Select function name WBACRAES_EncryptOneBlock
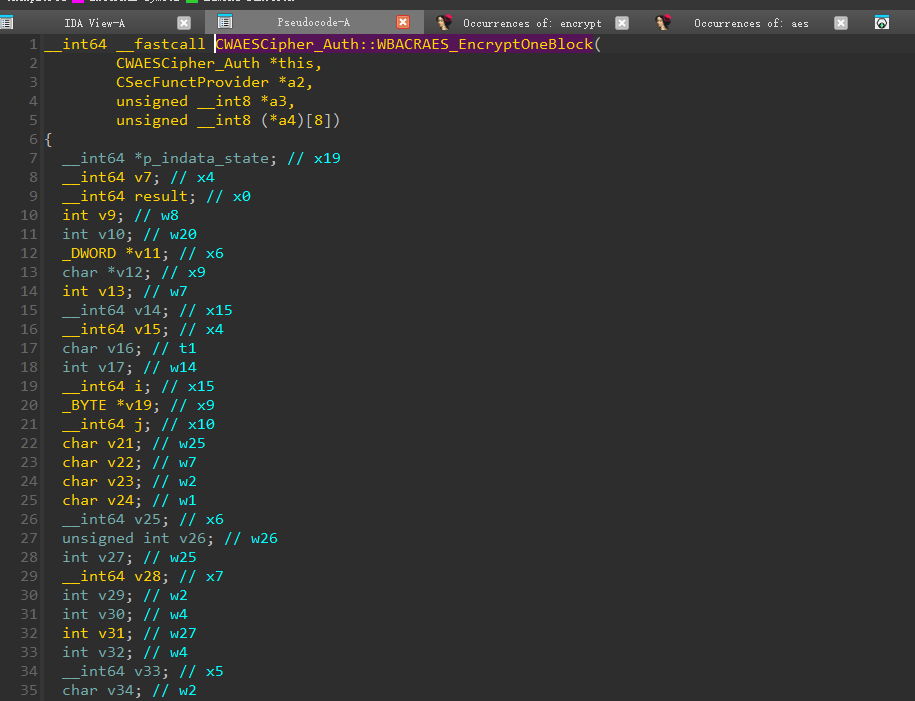 click(485, 44)
